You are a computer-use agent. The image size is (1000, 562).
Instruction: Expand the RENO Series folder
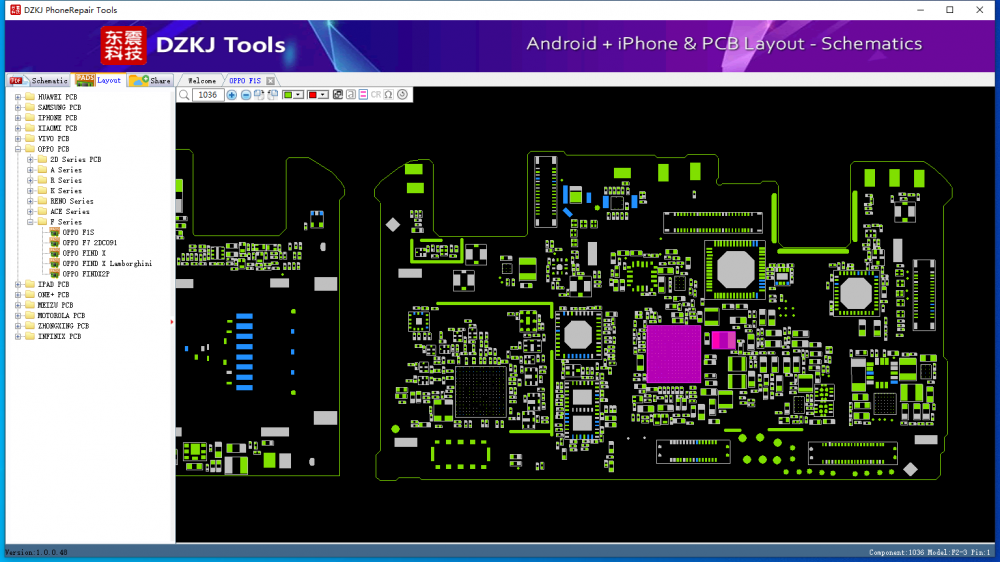point(30,201)
